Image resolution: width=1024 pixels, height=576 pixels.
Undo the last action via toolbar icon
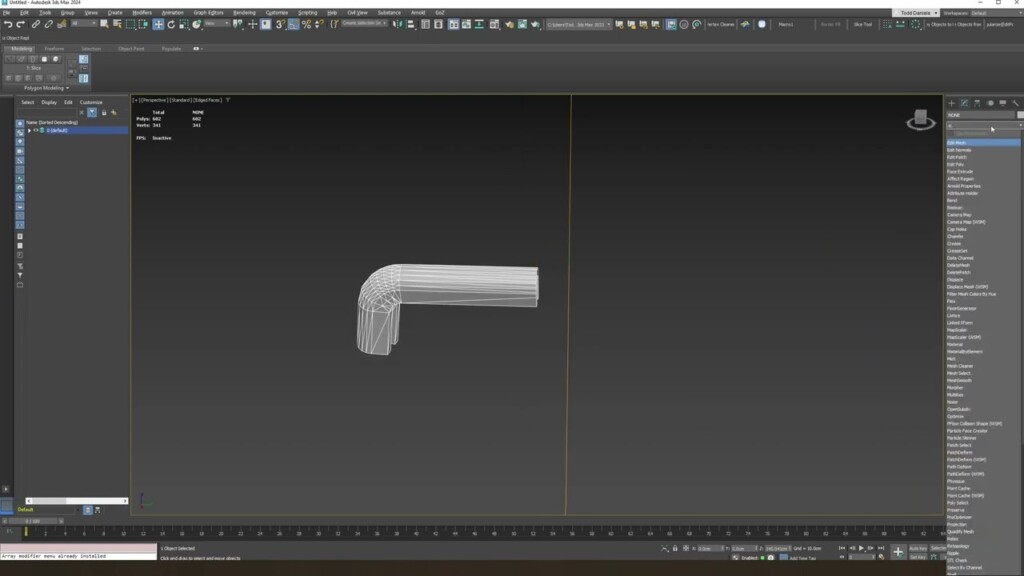(9, 25)
